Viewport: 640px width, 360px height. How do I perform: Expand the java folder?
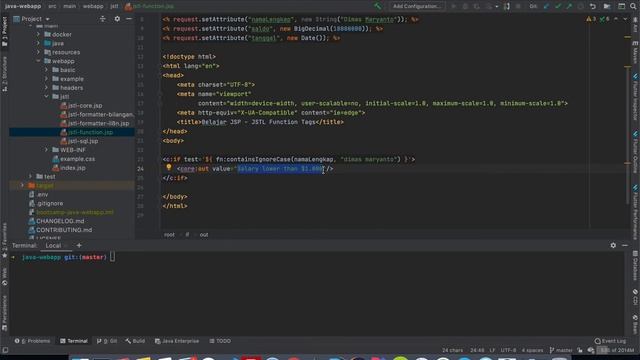[x=38, y=43]
